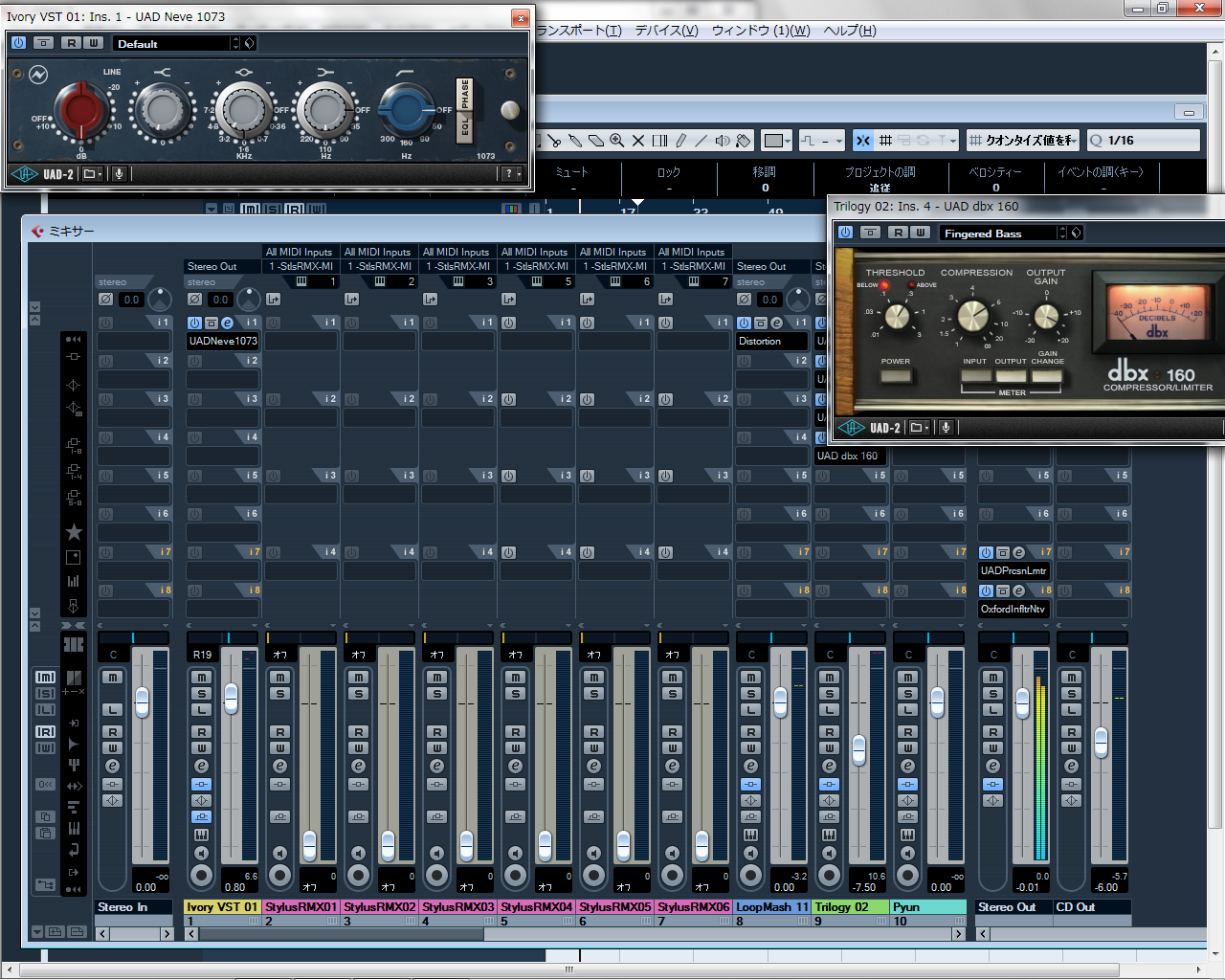Open the Help (ヘルプ) menu
Viewport: 1225px width, 980px height.
tap(850, 31)
